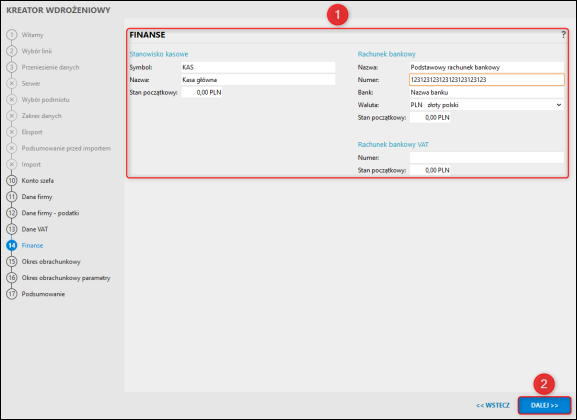The width and height of the screenshot is (577, 420).
Task: Open Okres obrachunkowy parametry step
Action: point(66,278)
